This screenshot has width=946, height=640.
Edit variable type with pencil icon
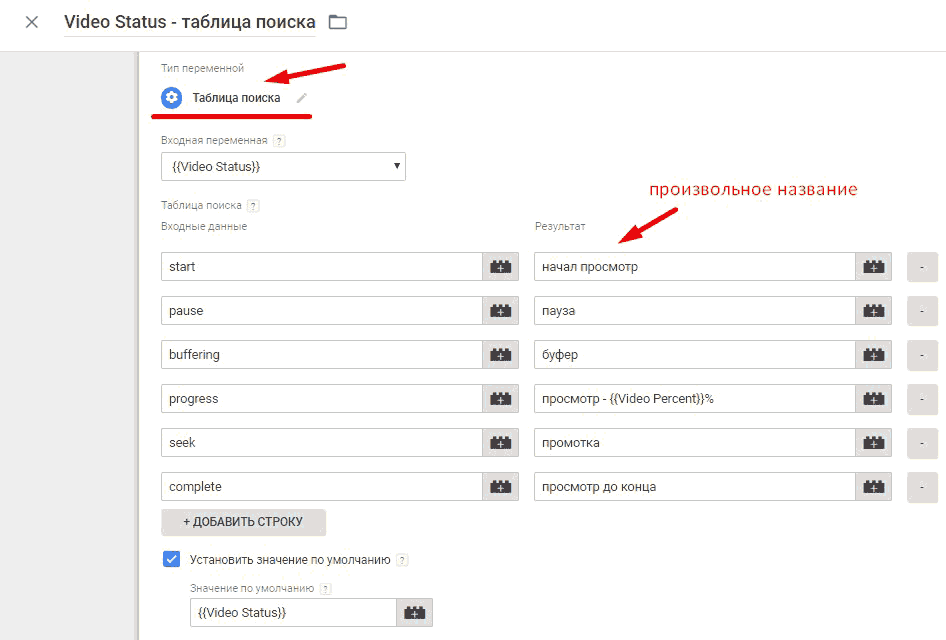[302, 98]
